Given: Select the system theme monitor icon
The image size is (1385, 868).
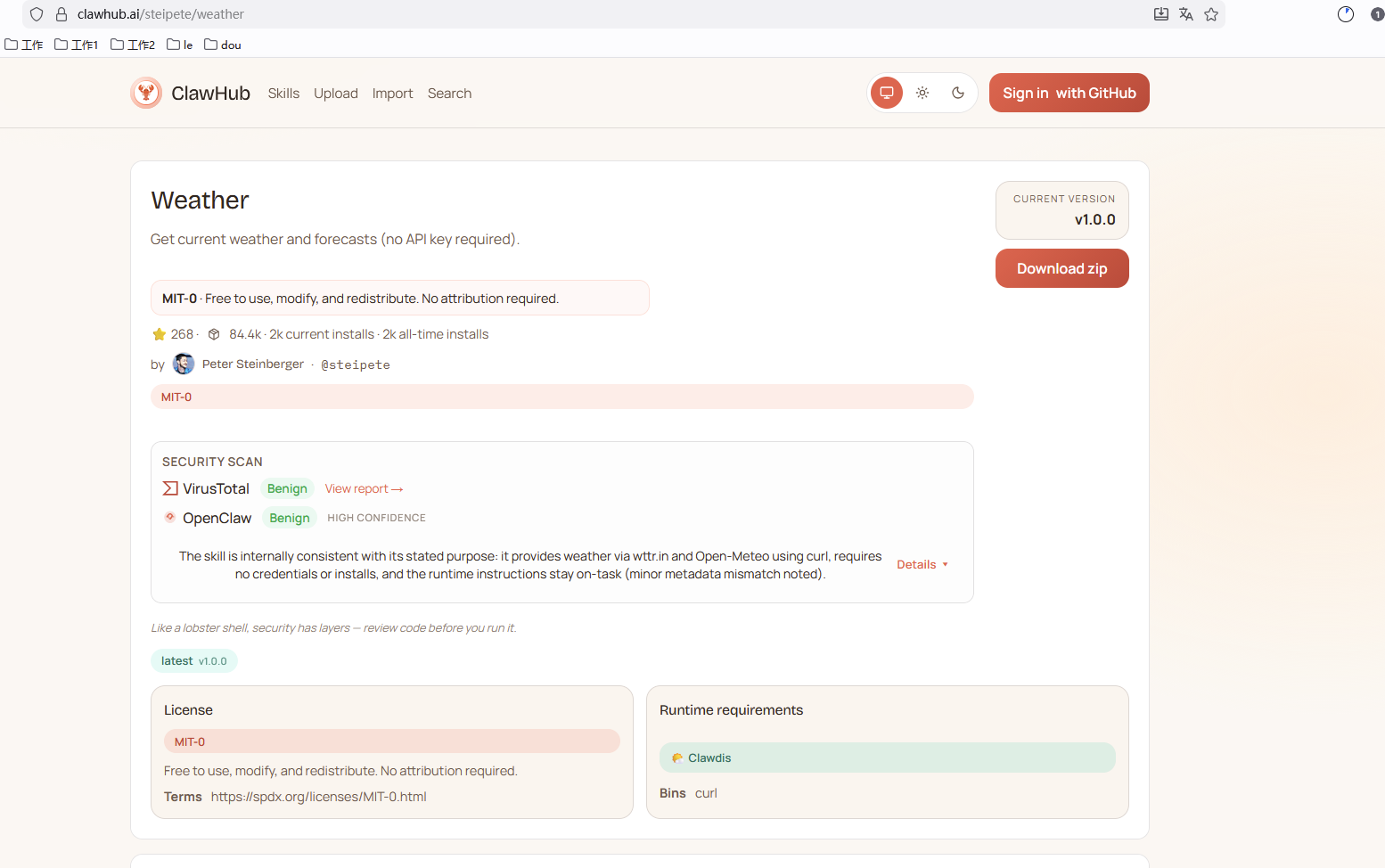Looking at the screenshot, I should click(887, 93).
